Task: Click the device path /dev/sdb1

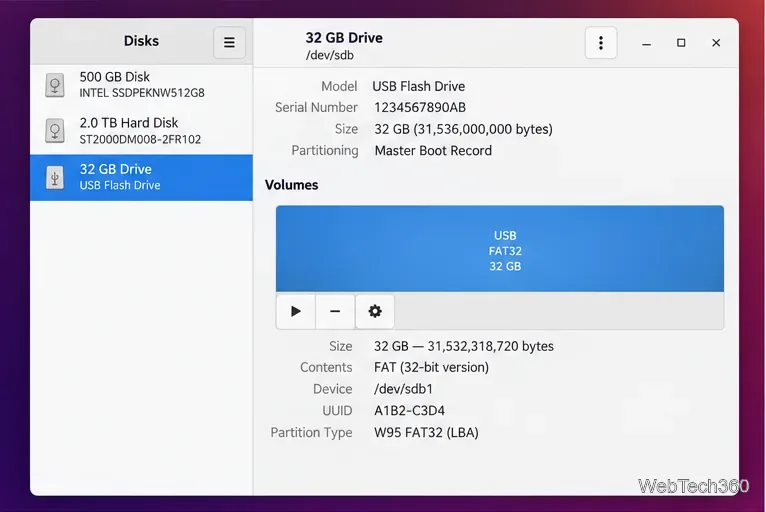Action: click(x=404, y=389)
